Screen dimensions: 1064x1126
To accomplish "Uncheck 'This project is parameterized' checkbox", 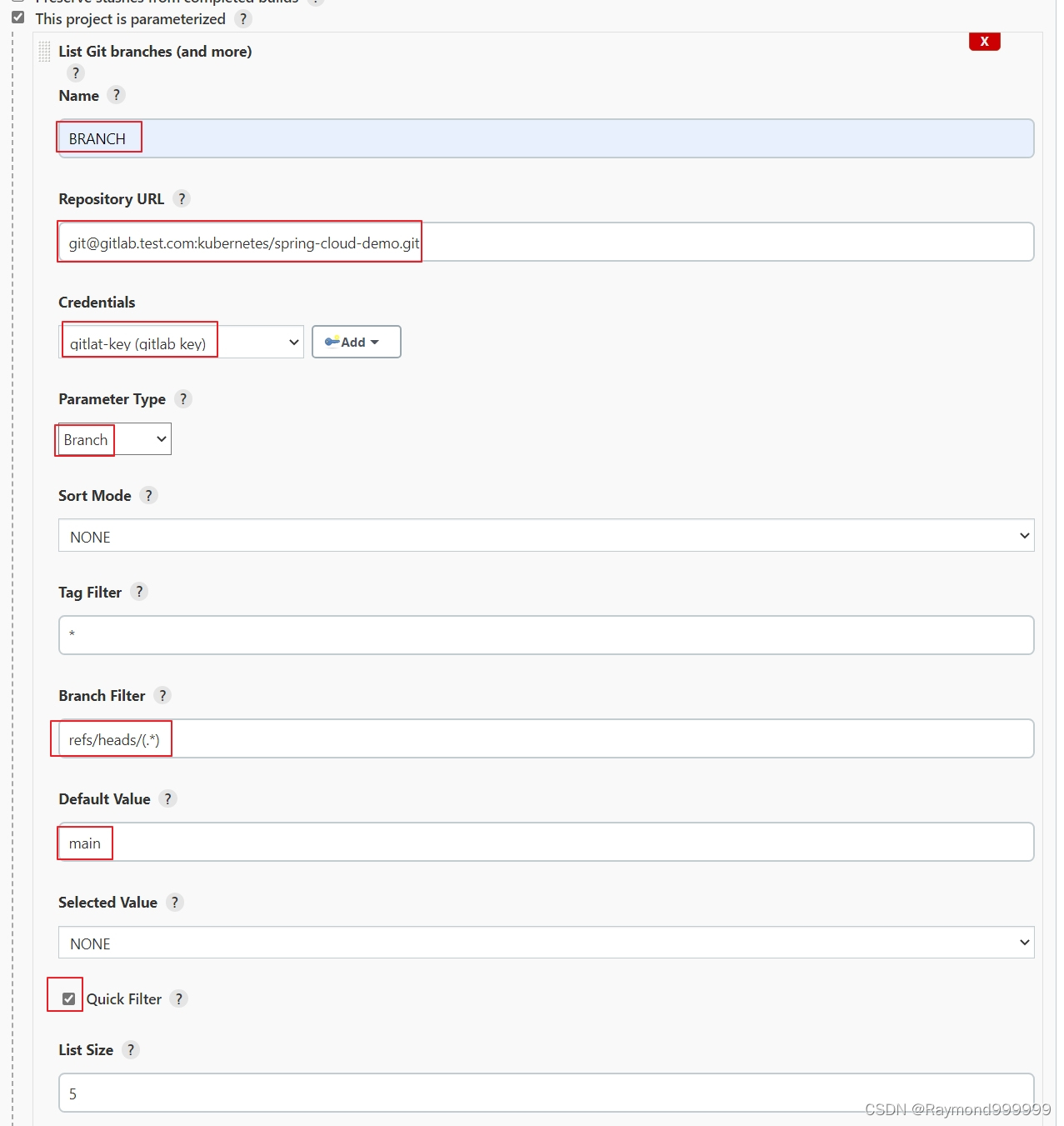I will click(x=17, y=17).
